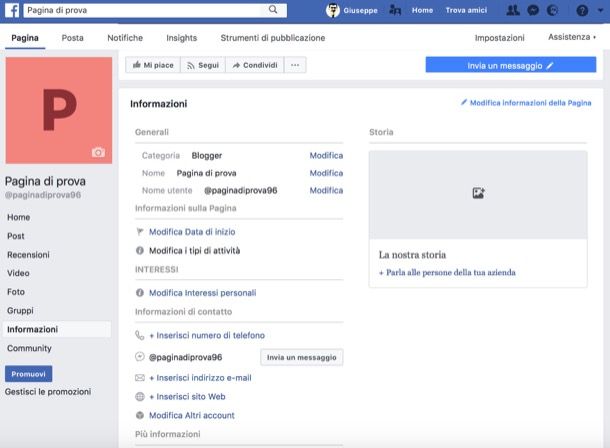Open Community in the left sidebar
Viewport: 610px width, 448px height.
point(29,348)
